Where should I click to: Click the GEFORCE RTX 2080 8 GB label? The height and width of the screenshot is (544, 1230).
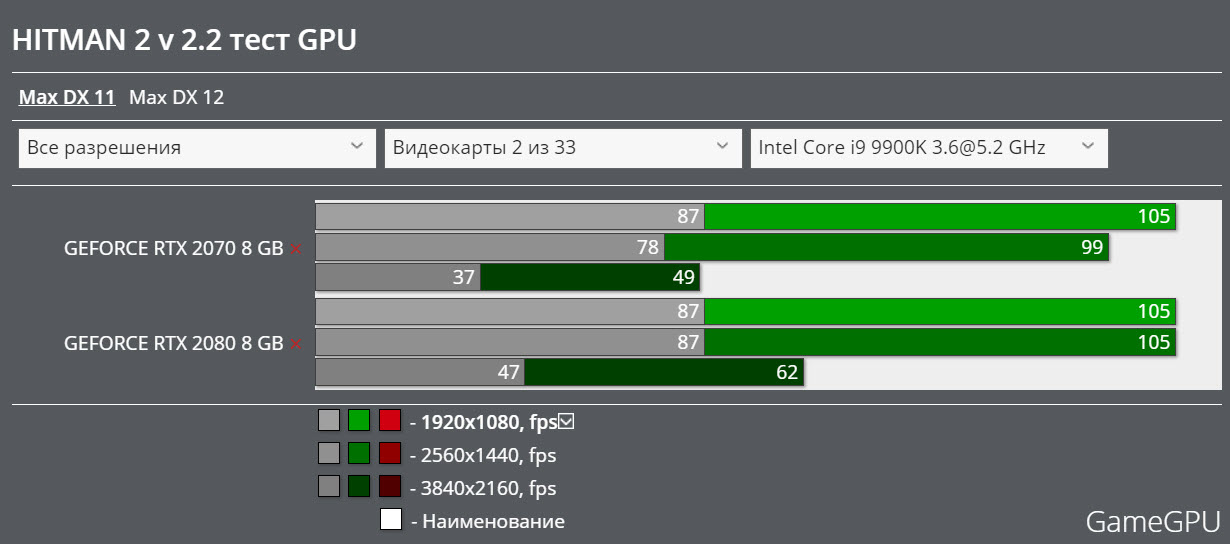(x=174, y=343)
